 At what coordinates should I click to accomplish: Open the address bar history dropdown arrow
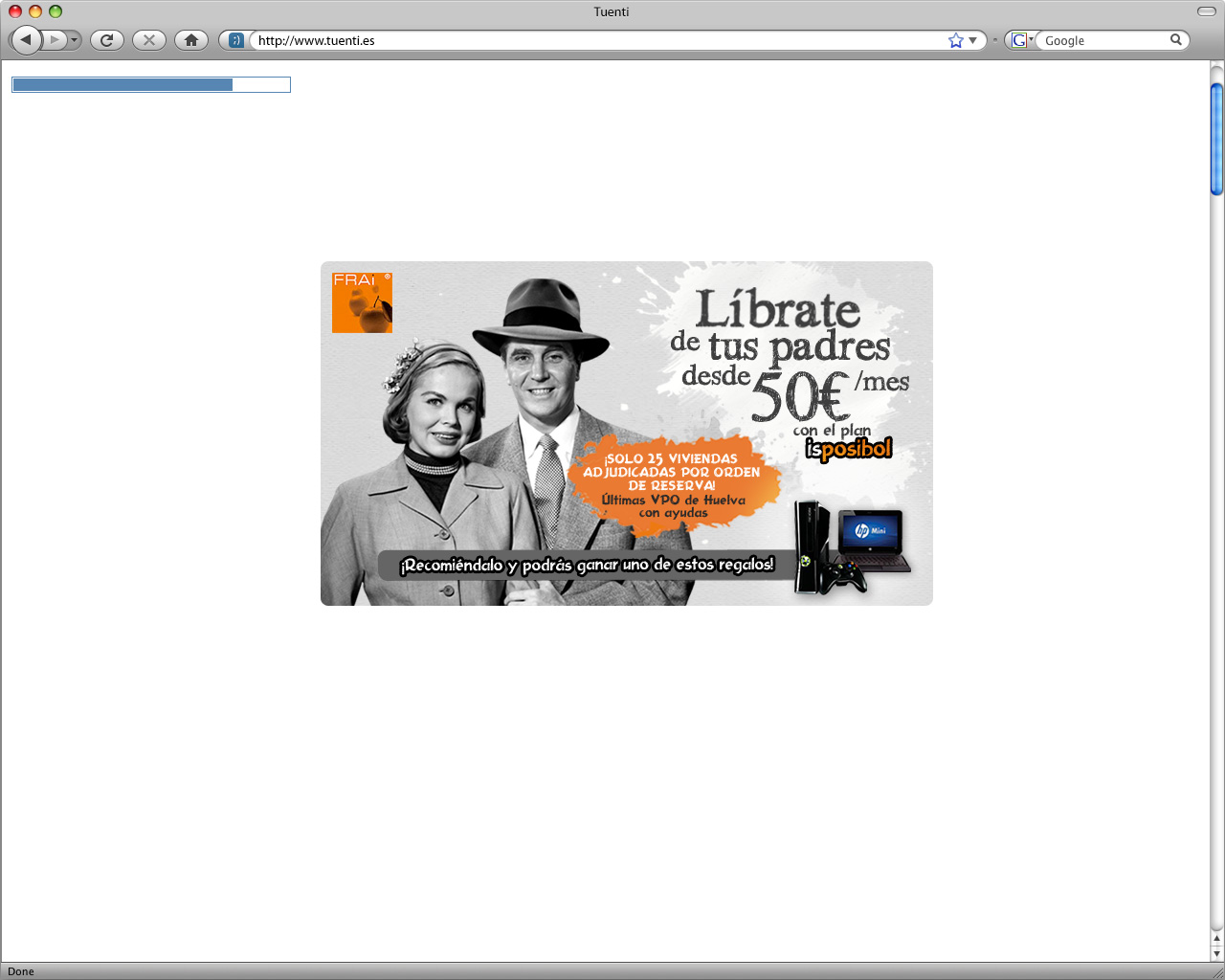coord(973,40)
